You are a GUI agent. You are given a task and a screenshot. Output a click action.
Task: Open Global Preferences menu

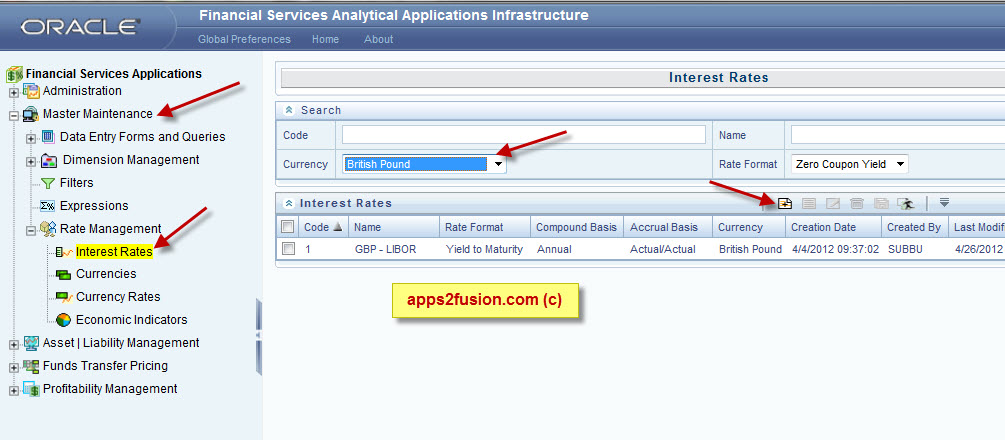click(x=244, y=39)
